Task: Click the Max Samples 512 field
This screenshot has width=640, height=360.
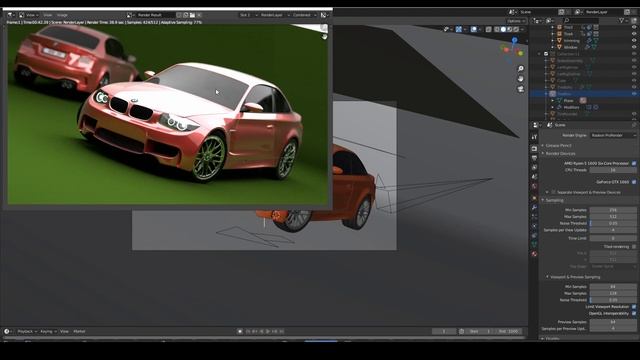Action: pyautogui.click(x=613, y=217)
